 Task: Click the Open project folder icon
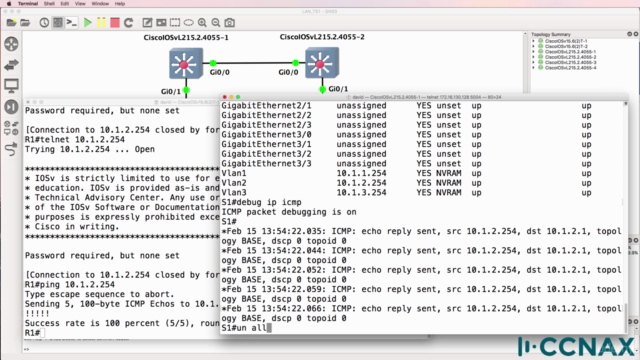25,22
